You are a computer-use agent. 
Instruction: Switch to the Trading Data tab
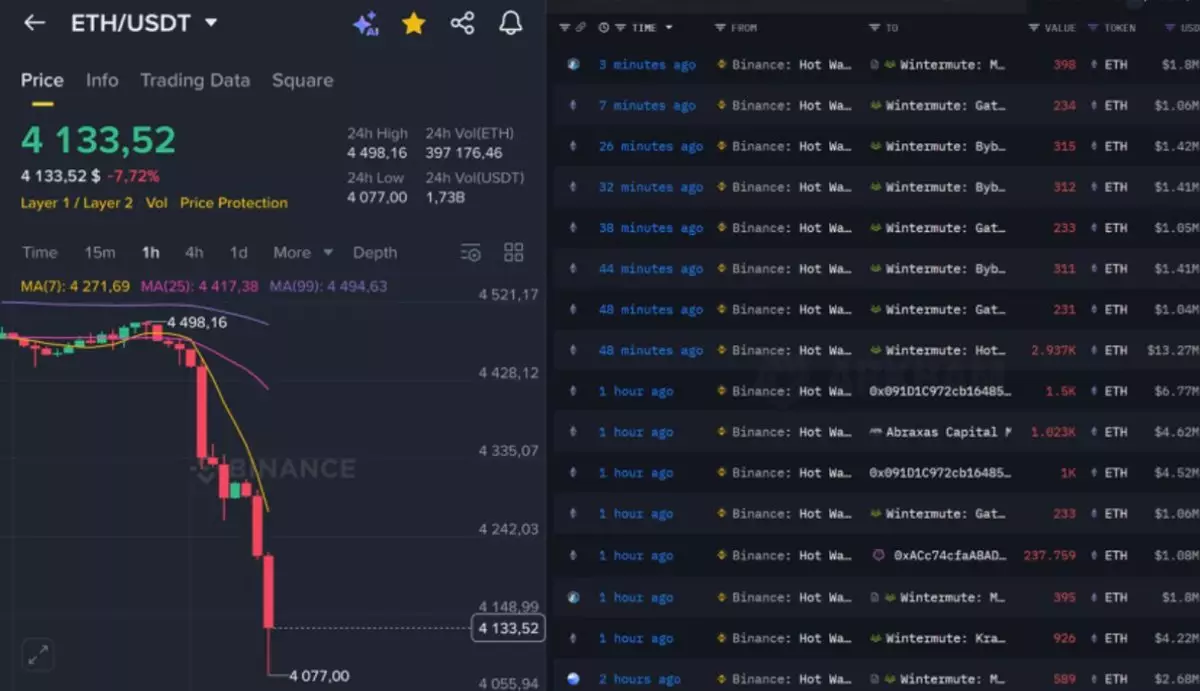[195, 80]
